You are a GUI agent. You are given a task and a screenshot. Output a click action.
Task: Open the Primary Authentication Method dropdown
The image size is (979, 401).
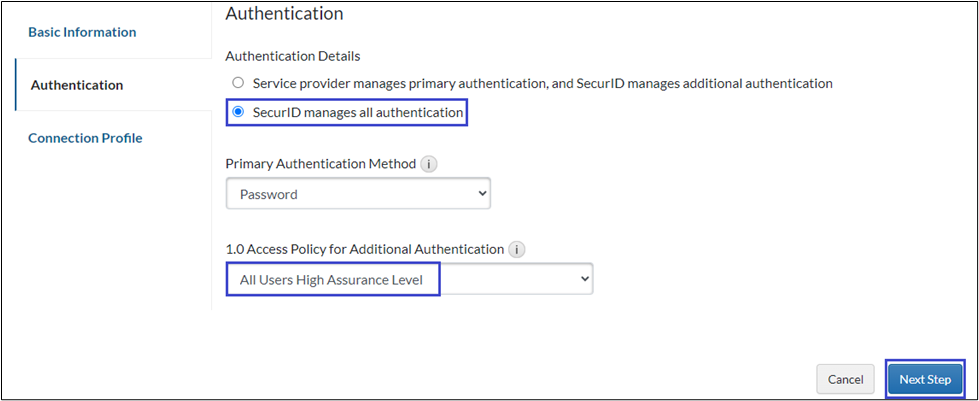(x=358, y=194)
